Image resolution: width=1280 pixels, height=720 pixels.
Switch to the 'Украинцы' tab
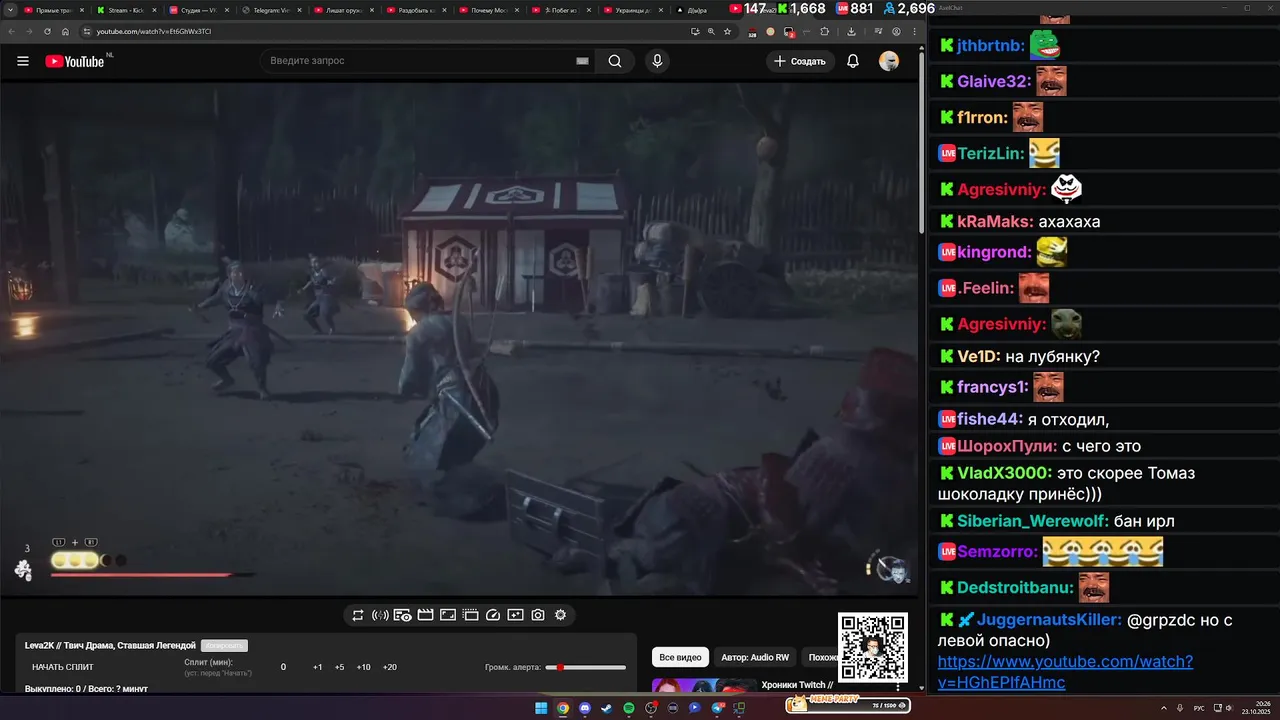(636, 9)
